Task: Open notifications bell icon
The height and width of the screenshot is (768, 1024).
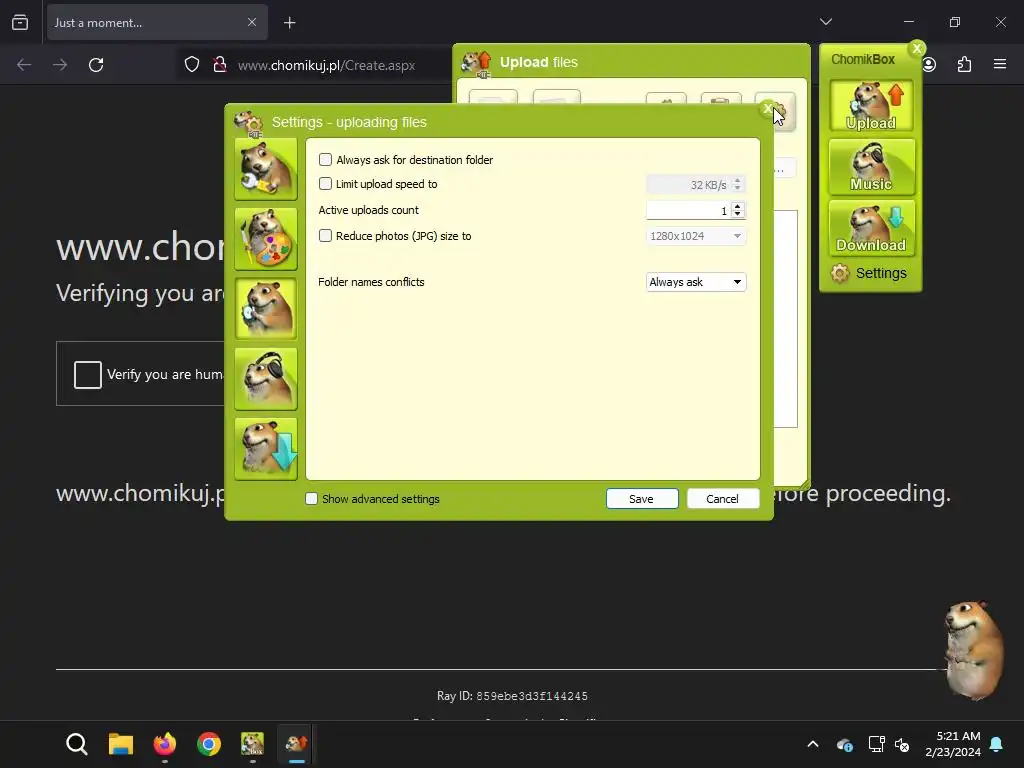Action: pyautogui.click(x=997, y=744)
